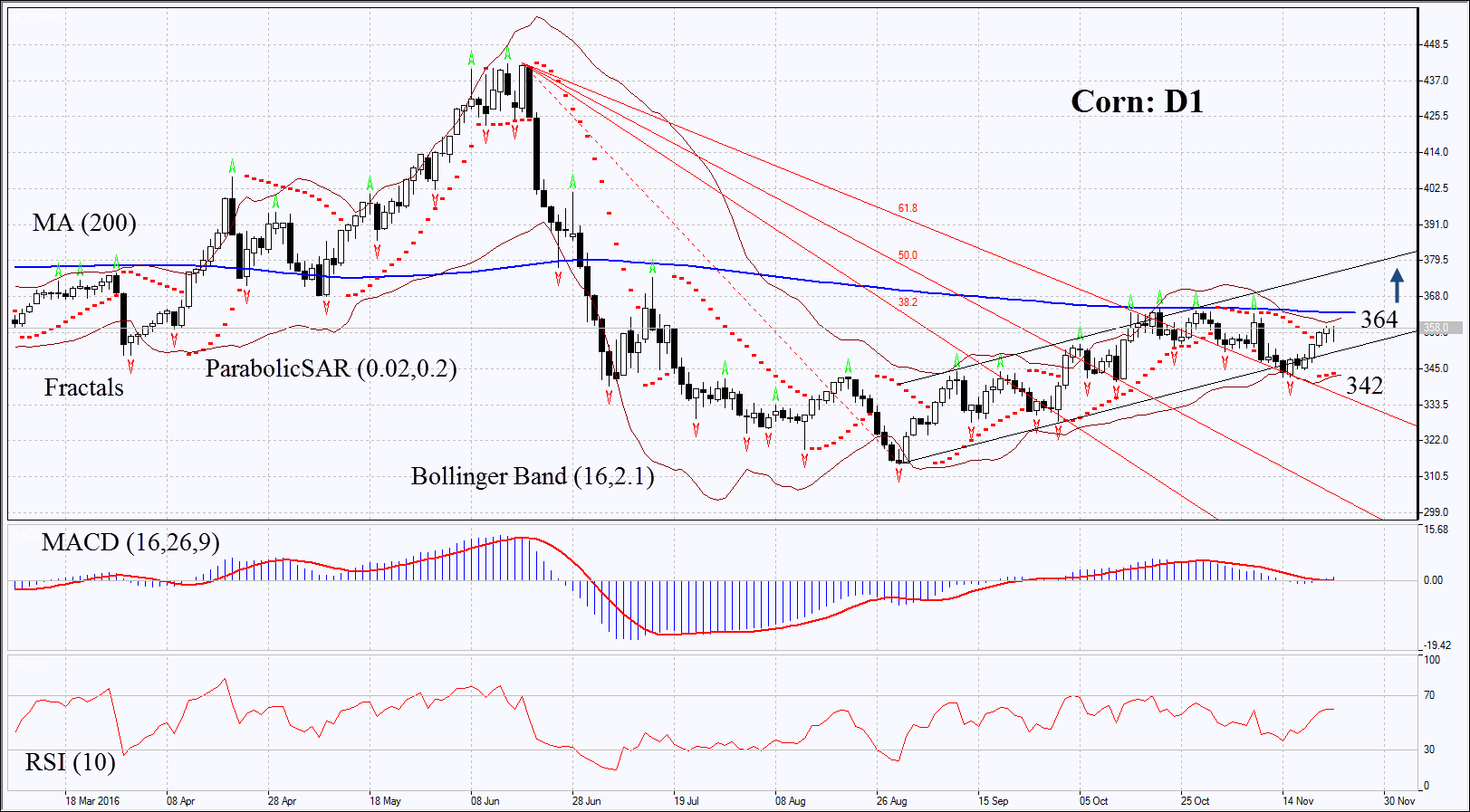Select the 50.0 Fibonacci fan label

tap(908, 255)
